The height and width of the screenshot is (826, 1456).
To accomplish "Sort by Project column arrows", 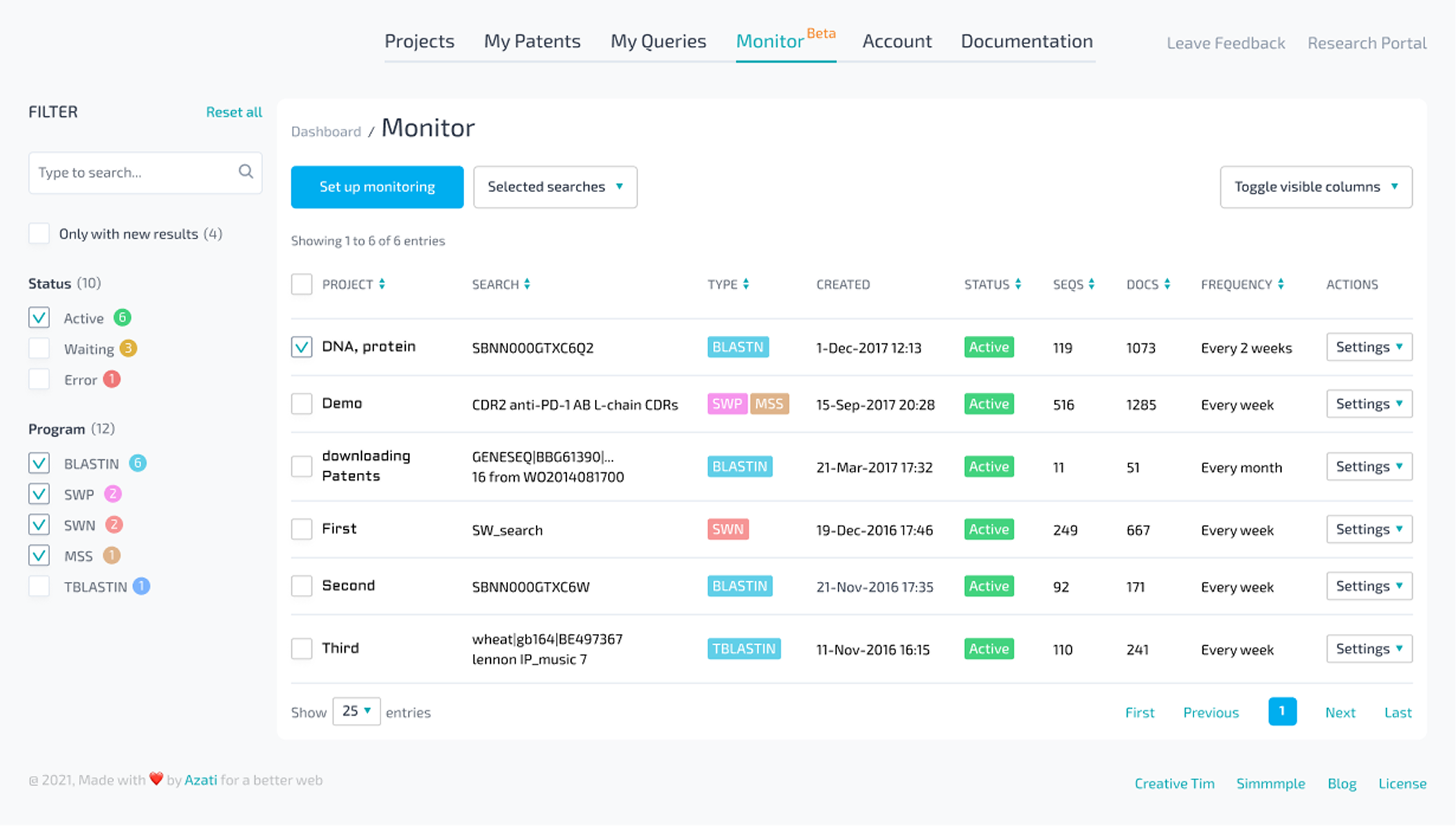I will (x=382, y=284).
